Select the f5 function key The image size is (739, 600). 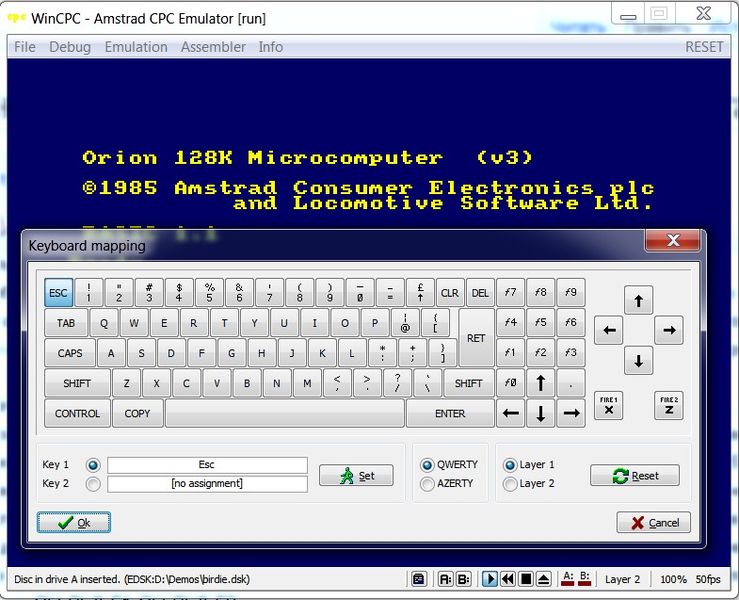tap(541, 323)
